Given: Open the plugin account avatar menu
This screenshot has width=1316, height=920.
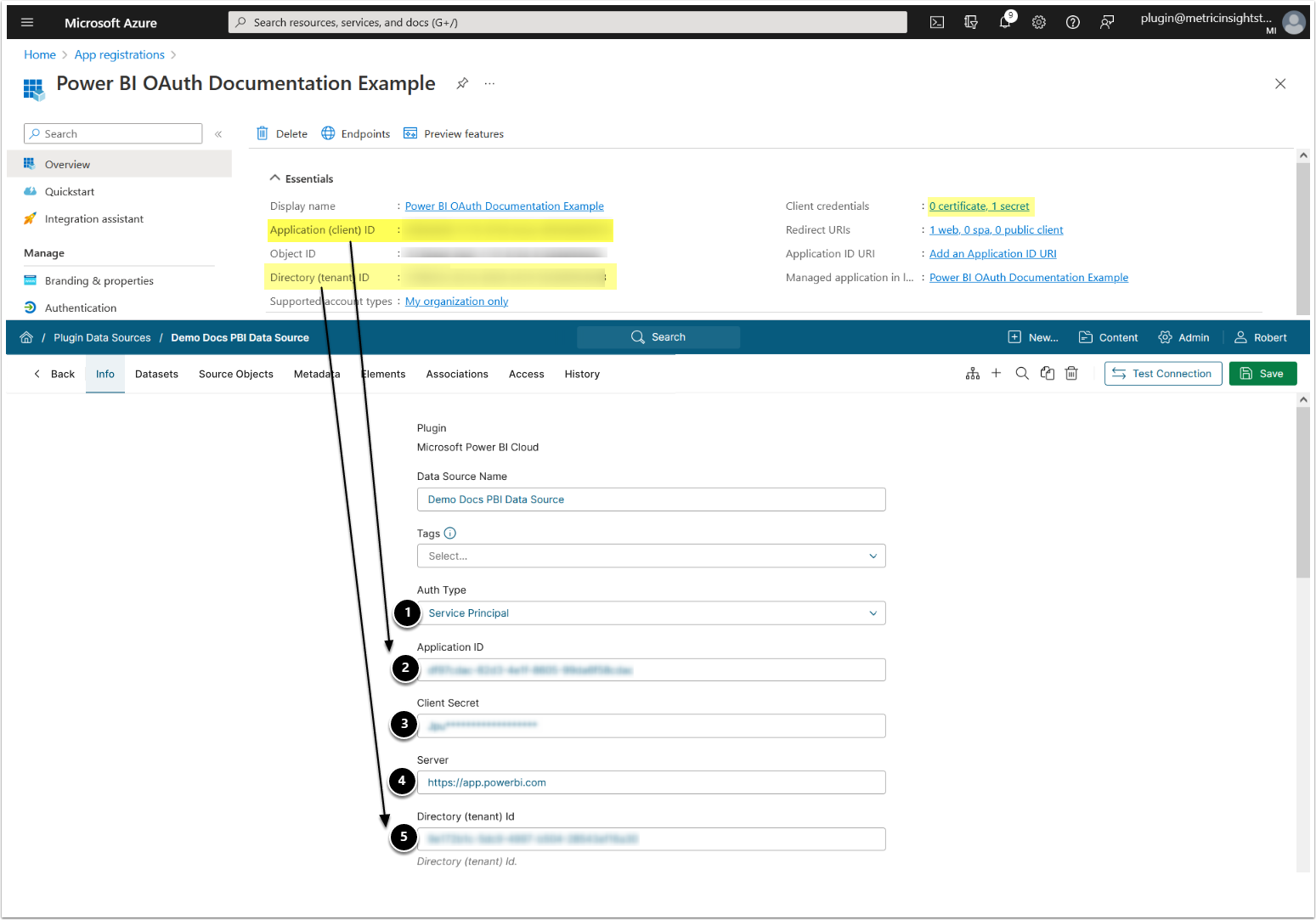Looking at the screenshot, I should click(x=1294, y=23).
